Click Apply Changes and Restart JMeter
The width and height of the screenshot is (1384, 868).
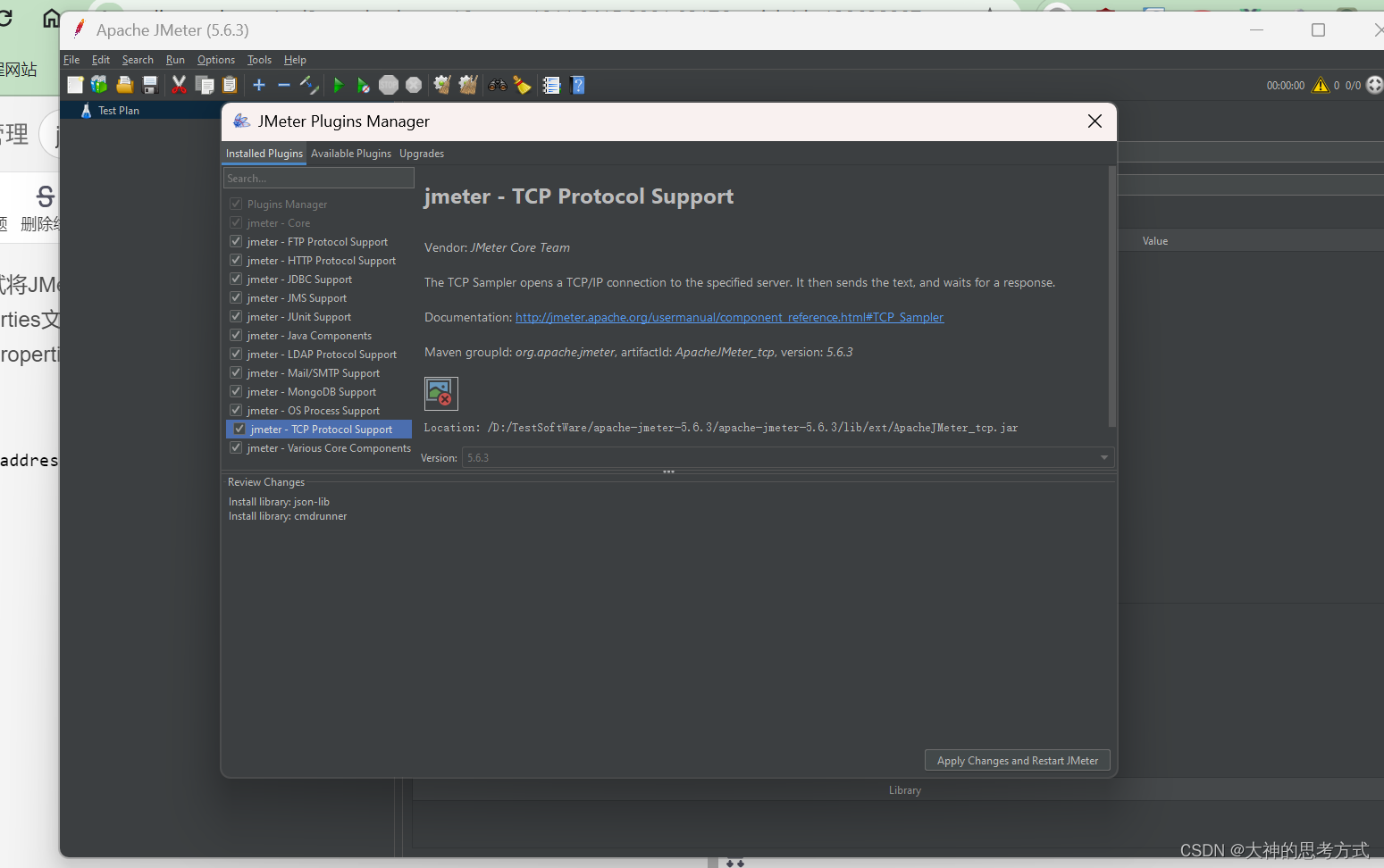pos(1018,760)
